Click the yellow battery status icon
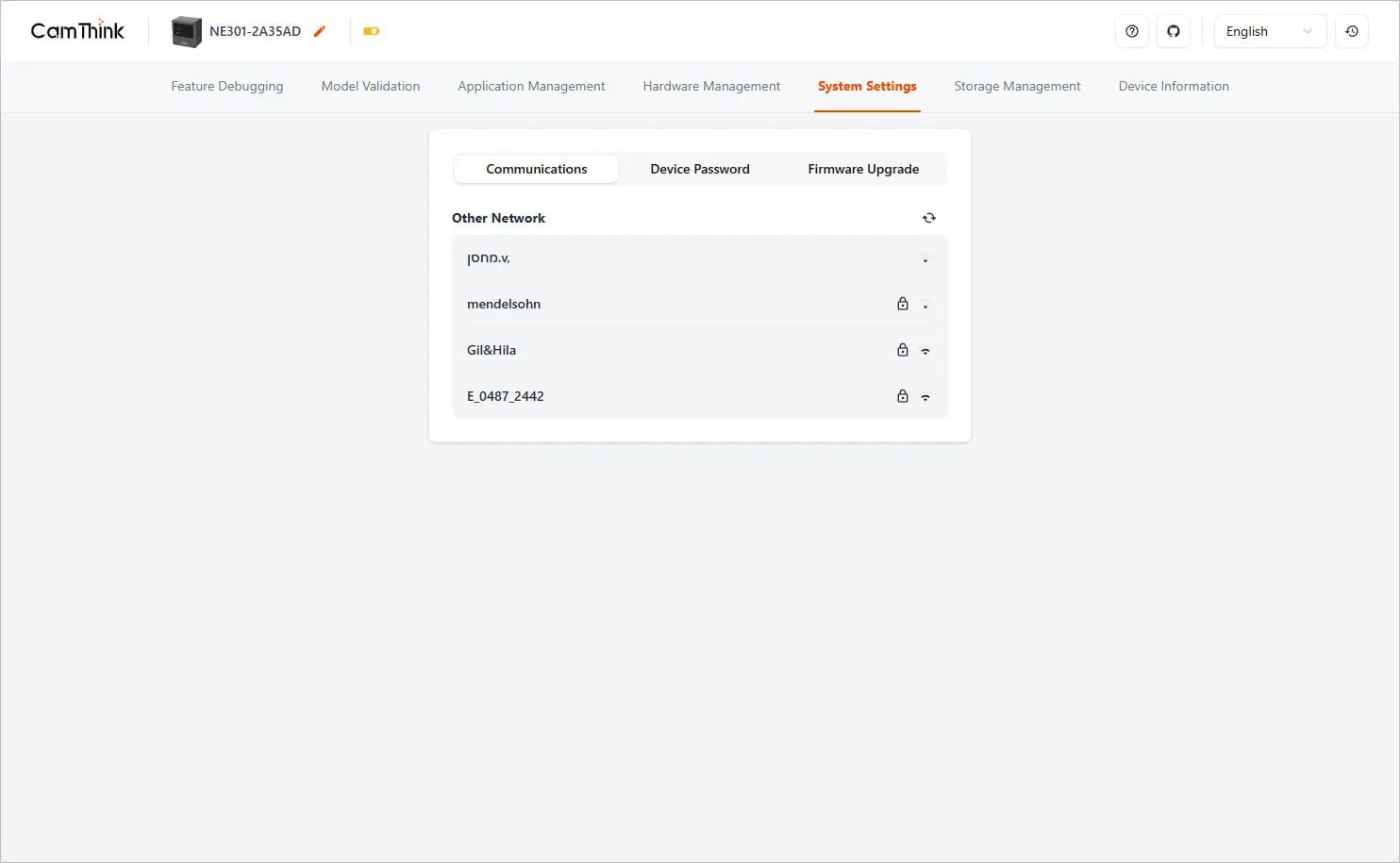Screen dimensions: 1400x863 371,31
